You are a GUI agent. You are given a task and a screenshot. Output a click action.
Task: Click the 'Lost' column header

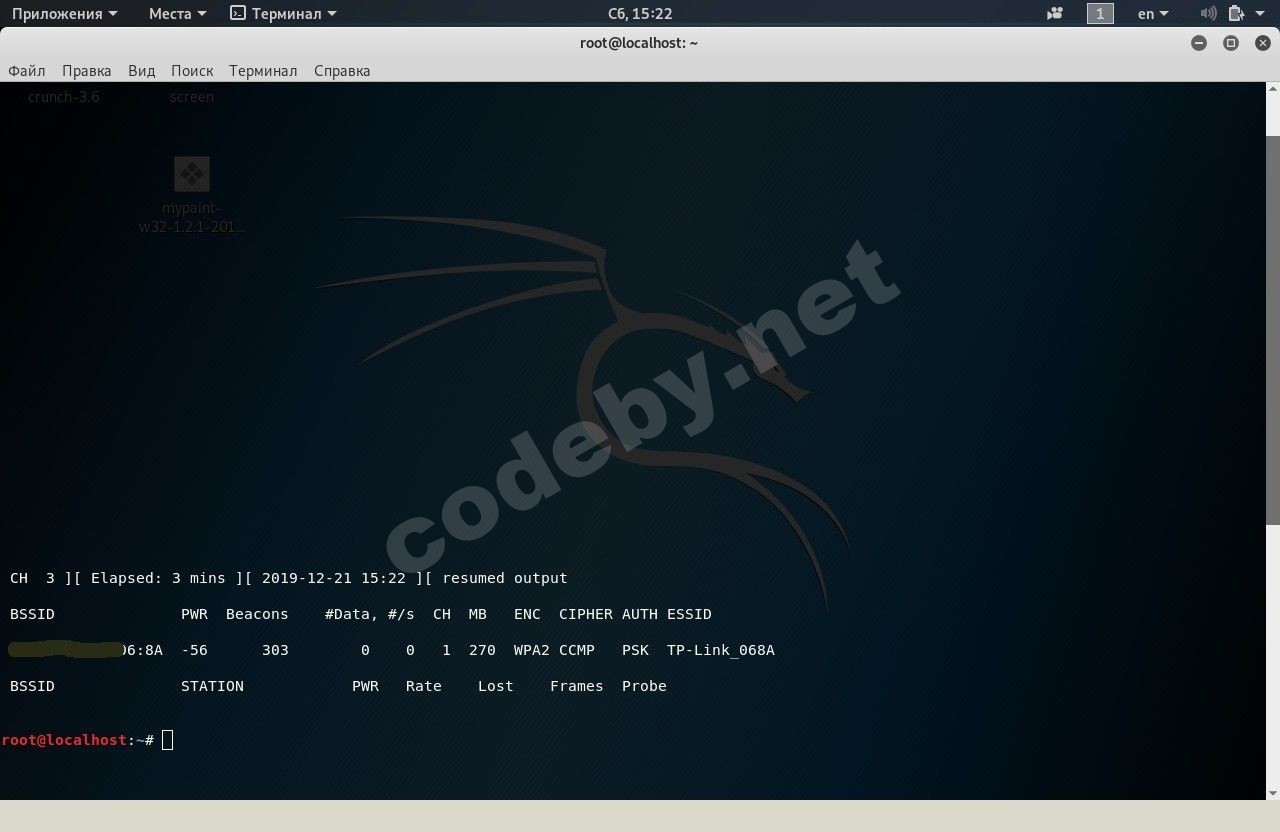point(496,686)
